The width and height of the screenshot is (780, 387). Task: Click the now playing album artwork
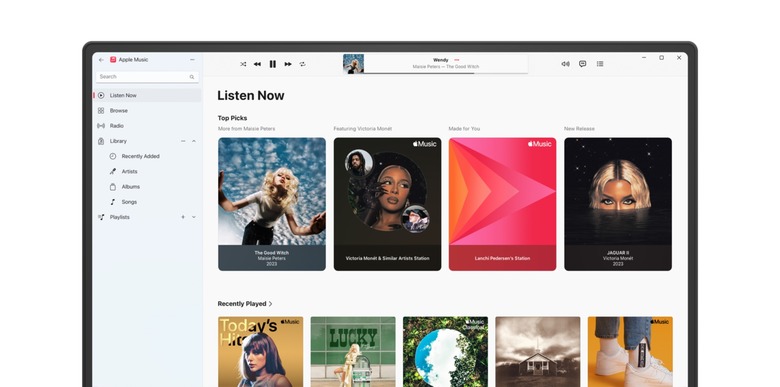(x=354, y=64)
